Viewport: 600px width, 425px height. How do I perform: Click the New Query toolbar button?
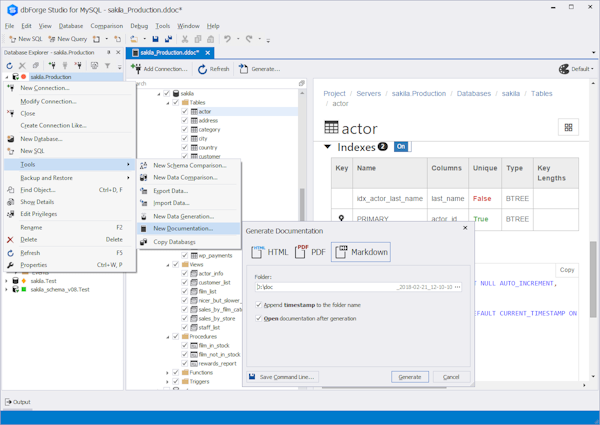point(68,39)
